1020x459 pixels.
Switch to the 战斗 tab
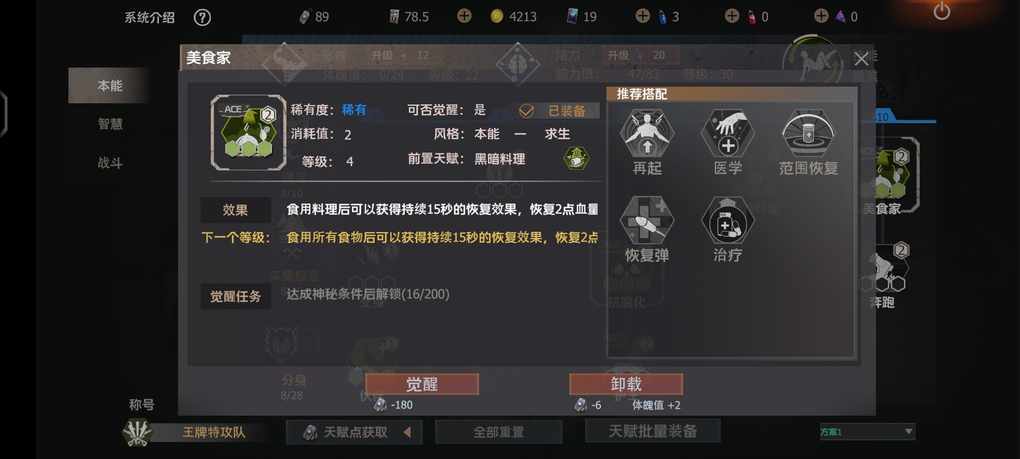(109, 163)
